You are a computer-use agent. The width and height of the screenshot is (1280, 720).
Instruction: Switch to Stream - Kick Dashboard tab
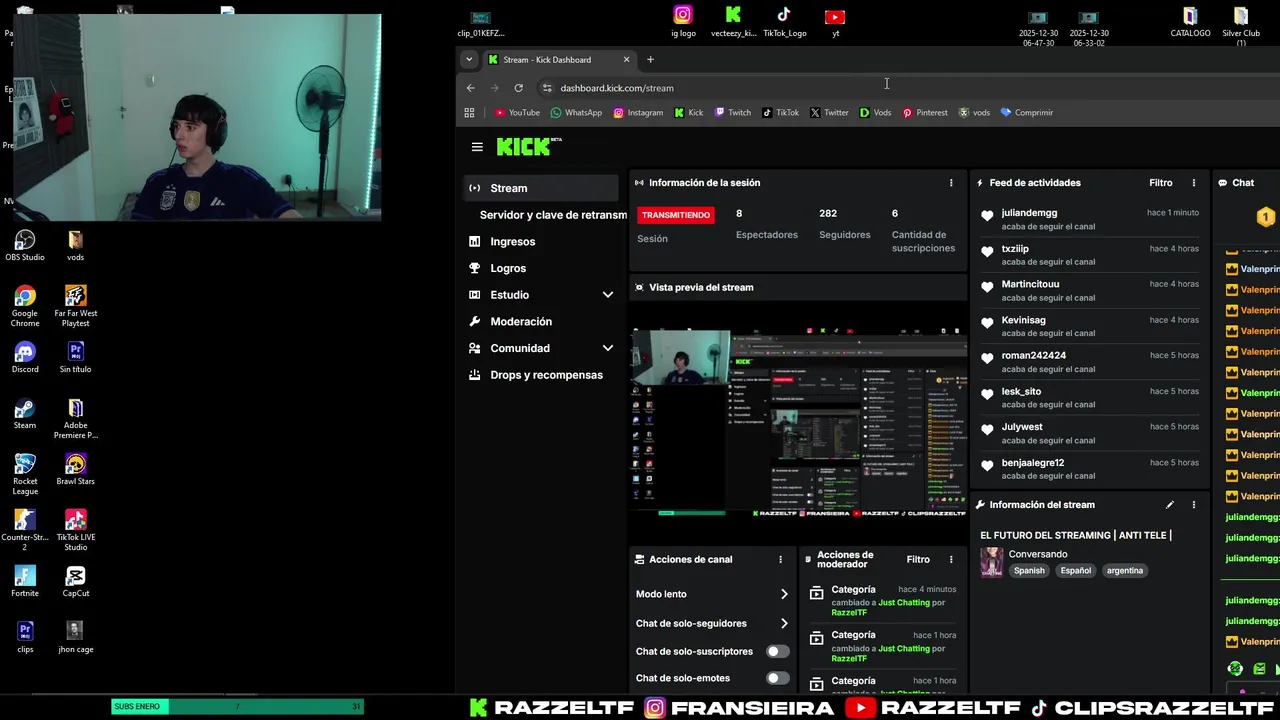[x=559, y=60]
